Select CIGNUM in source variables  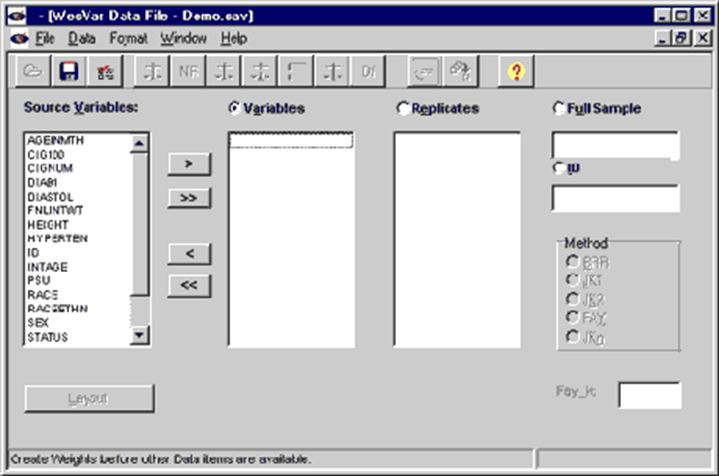(x=50, y=168)
